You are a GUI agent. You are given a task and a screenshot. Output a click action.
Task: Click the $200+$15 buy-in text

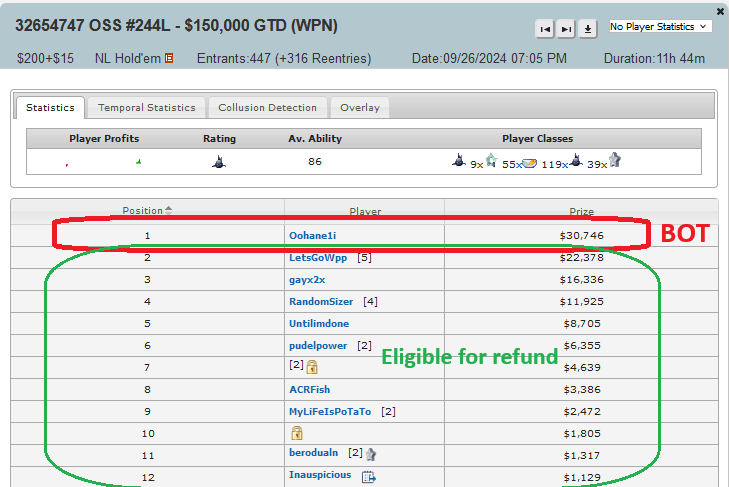tap(45, 59)
